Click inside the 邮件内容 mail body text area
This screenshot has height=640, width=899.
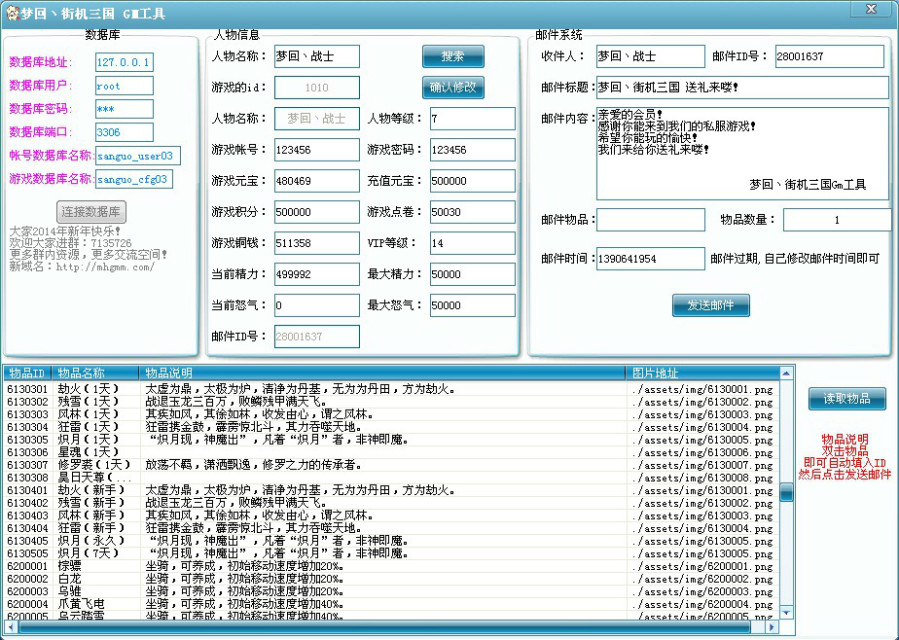[742, 154]
